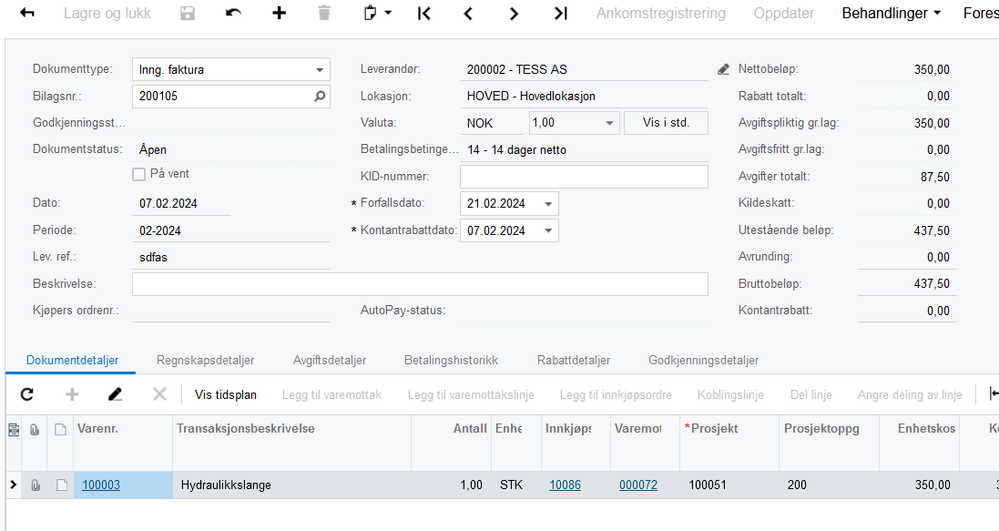Click the fit-columns icon in grid toolbar
The width and height of the screenshot is (999, 531).
pos(993,395)
